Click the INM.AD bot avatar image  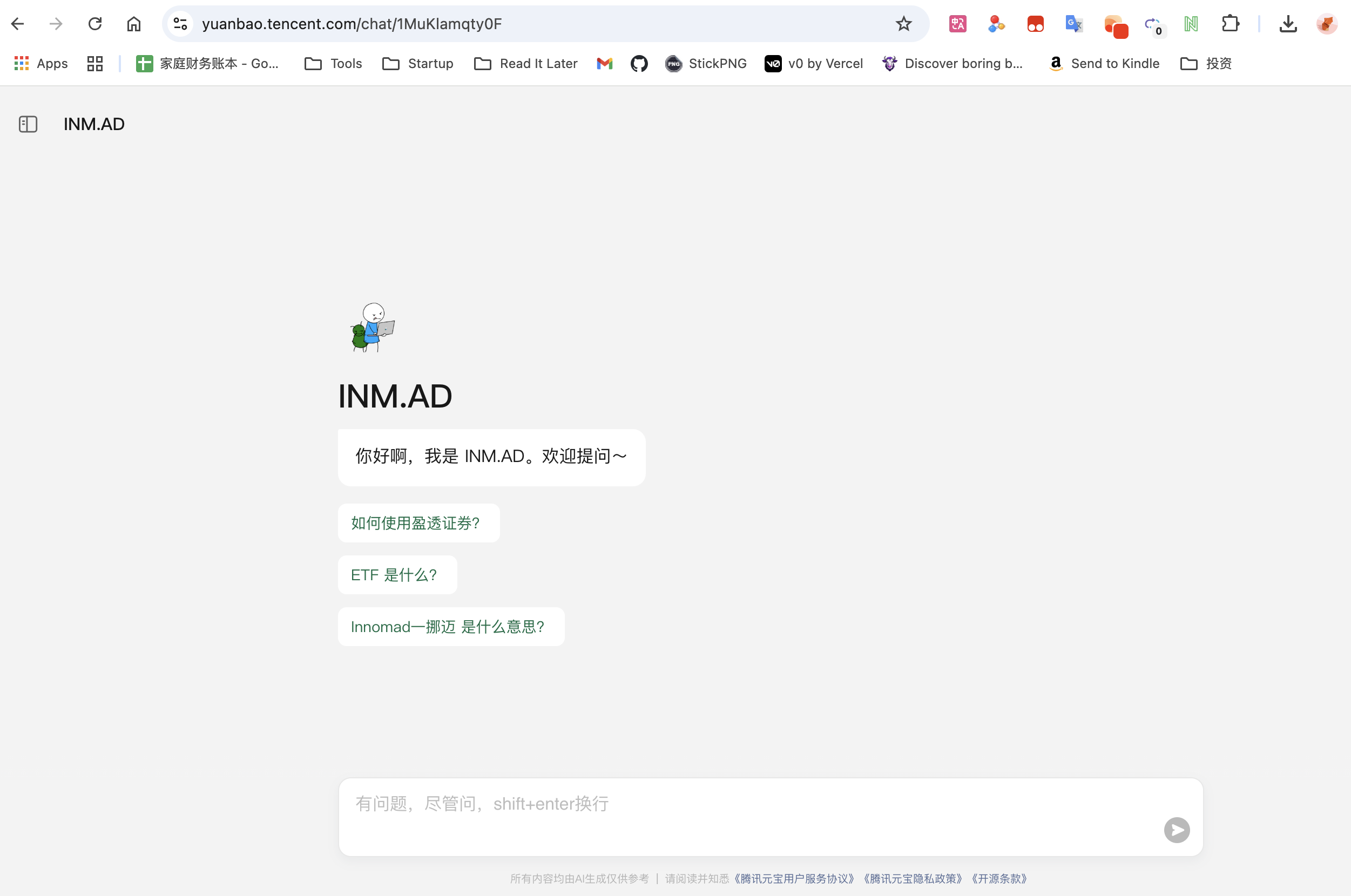click(373, 328)
